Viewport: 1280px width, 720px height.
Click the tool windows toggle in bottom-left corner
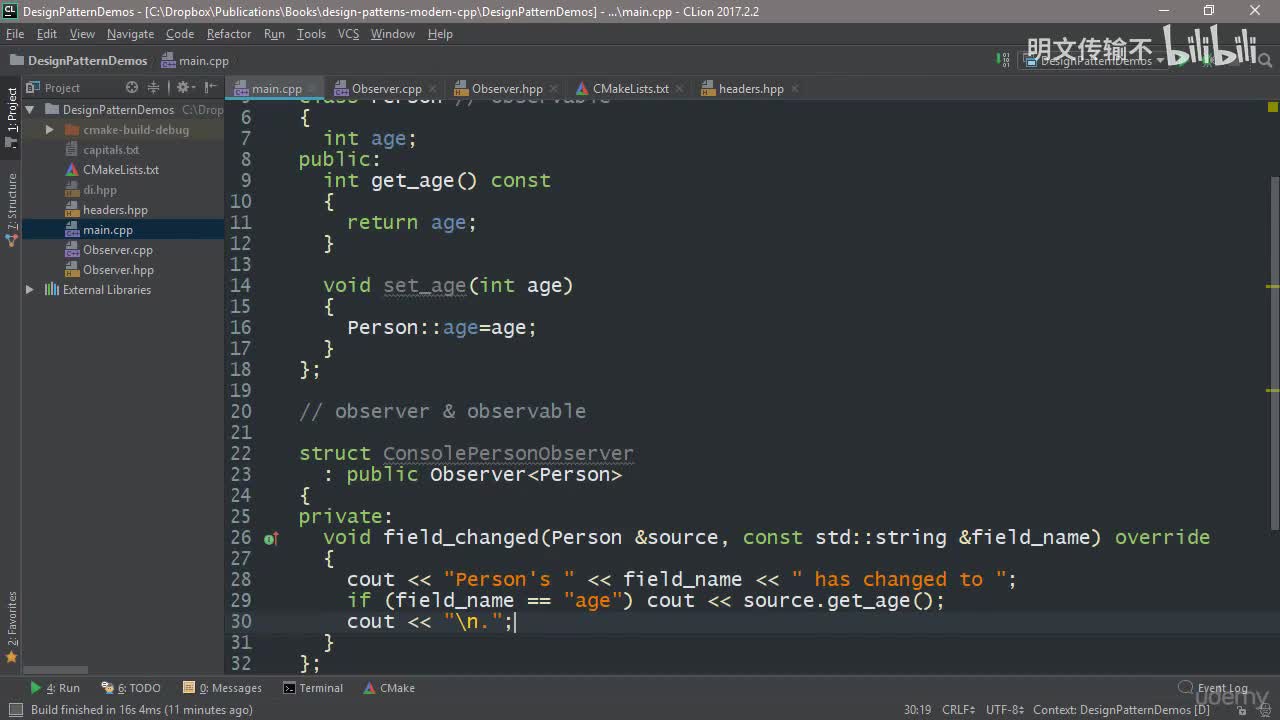[15, 710]
